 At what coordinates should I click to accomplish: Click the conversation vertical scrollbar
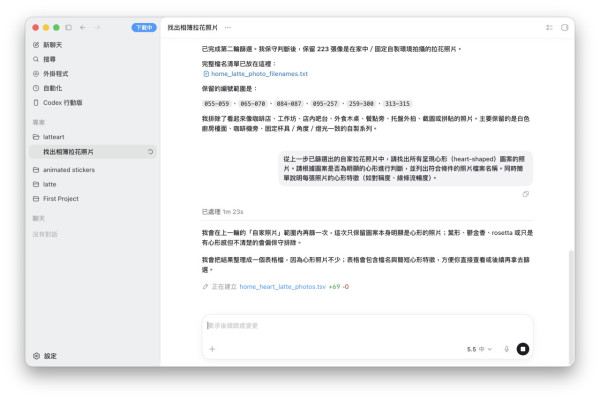pos(571,306)
